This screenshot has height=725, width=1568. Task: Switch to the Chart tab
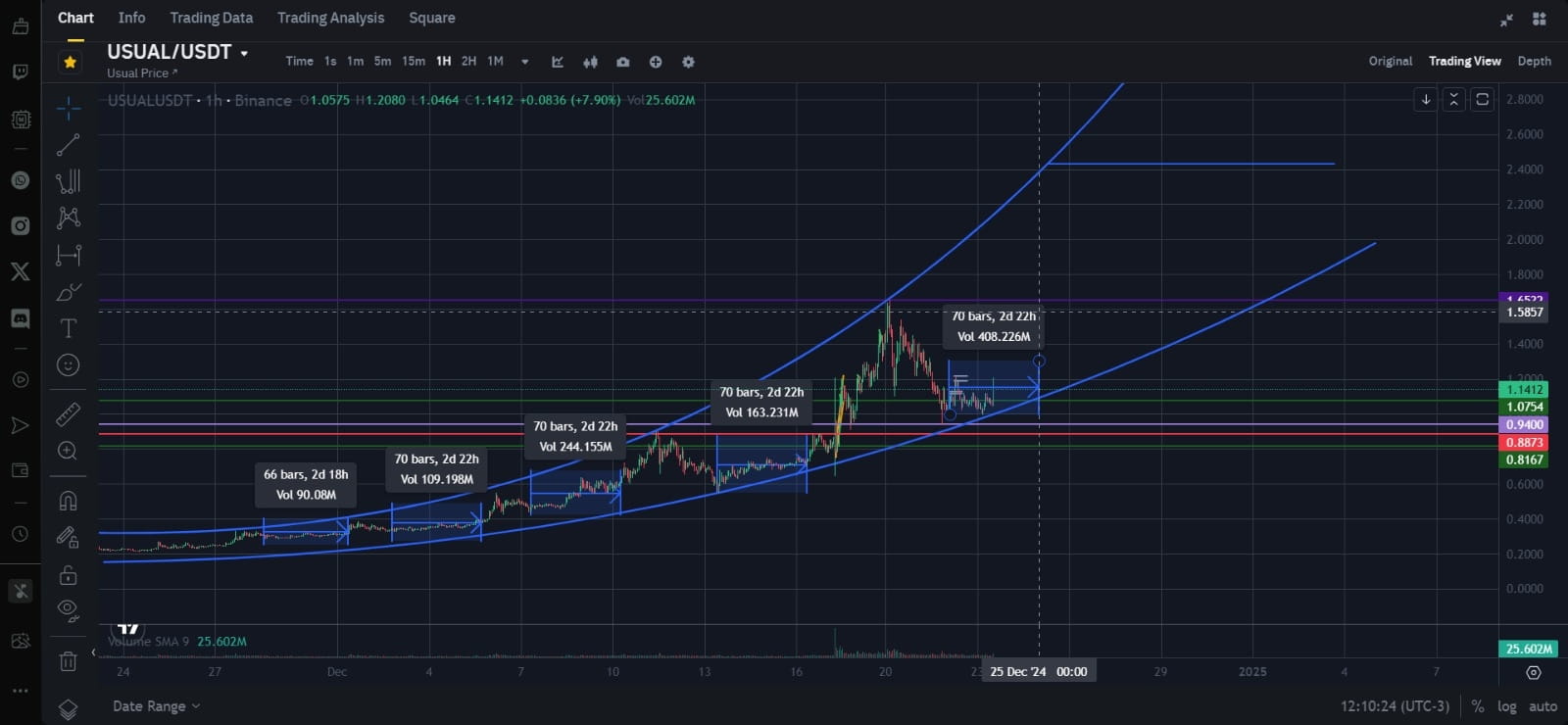click(75, 18)
